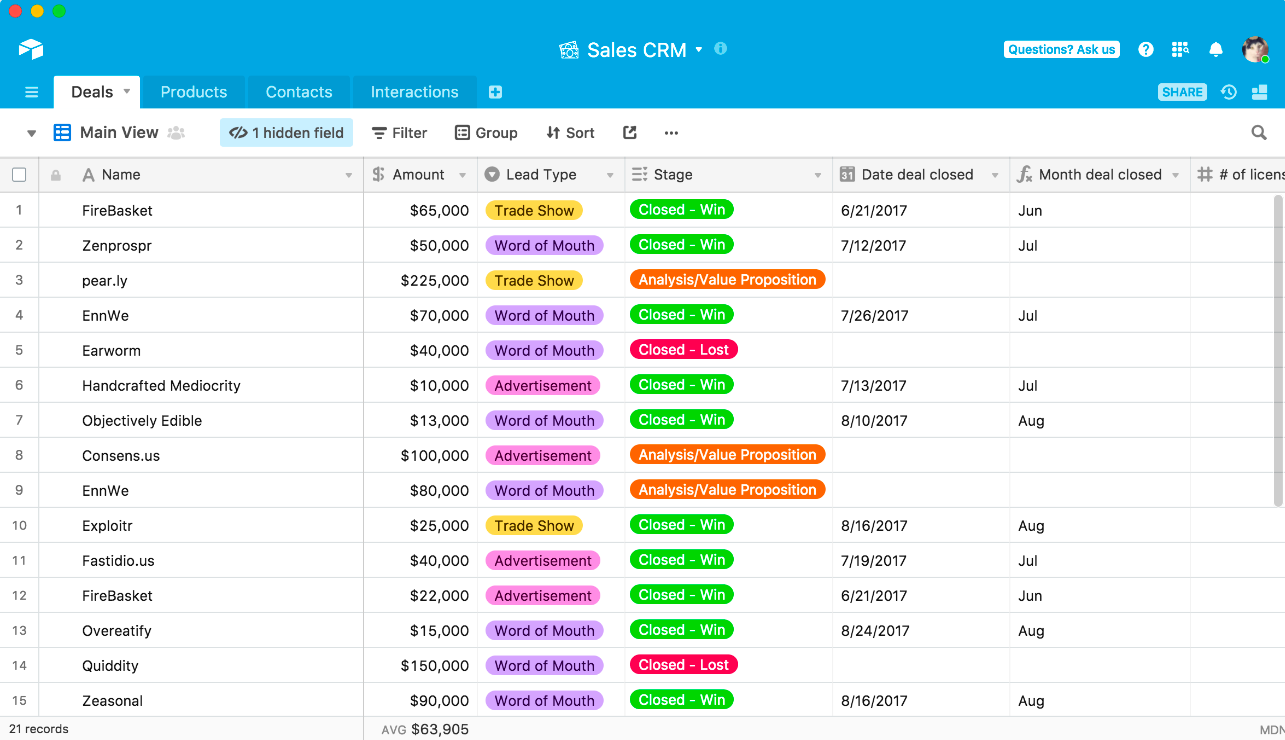The height and width of the screenshot is (740, 1285).
Task: Open the Amount column dropdown arrow
Action: (462, 175)
